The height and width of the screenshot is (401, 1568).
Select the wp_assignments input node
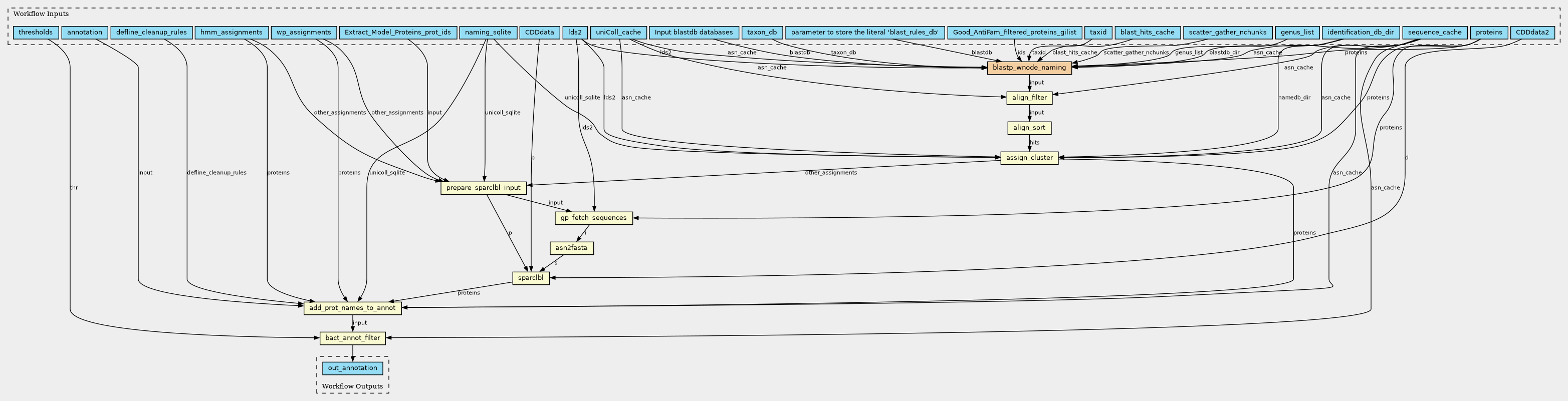point(304,32)
